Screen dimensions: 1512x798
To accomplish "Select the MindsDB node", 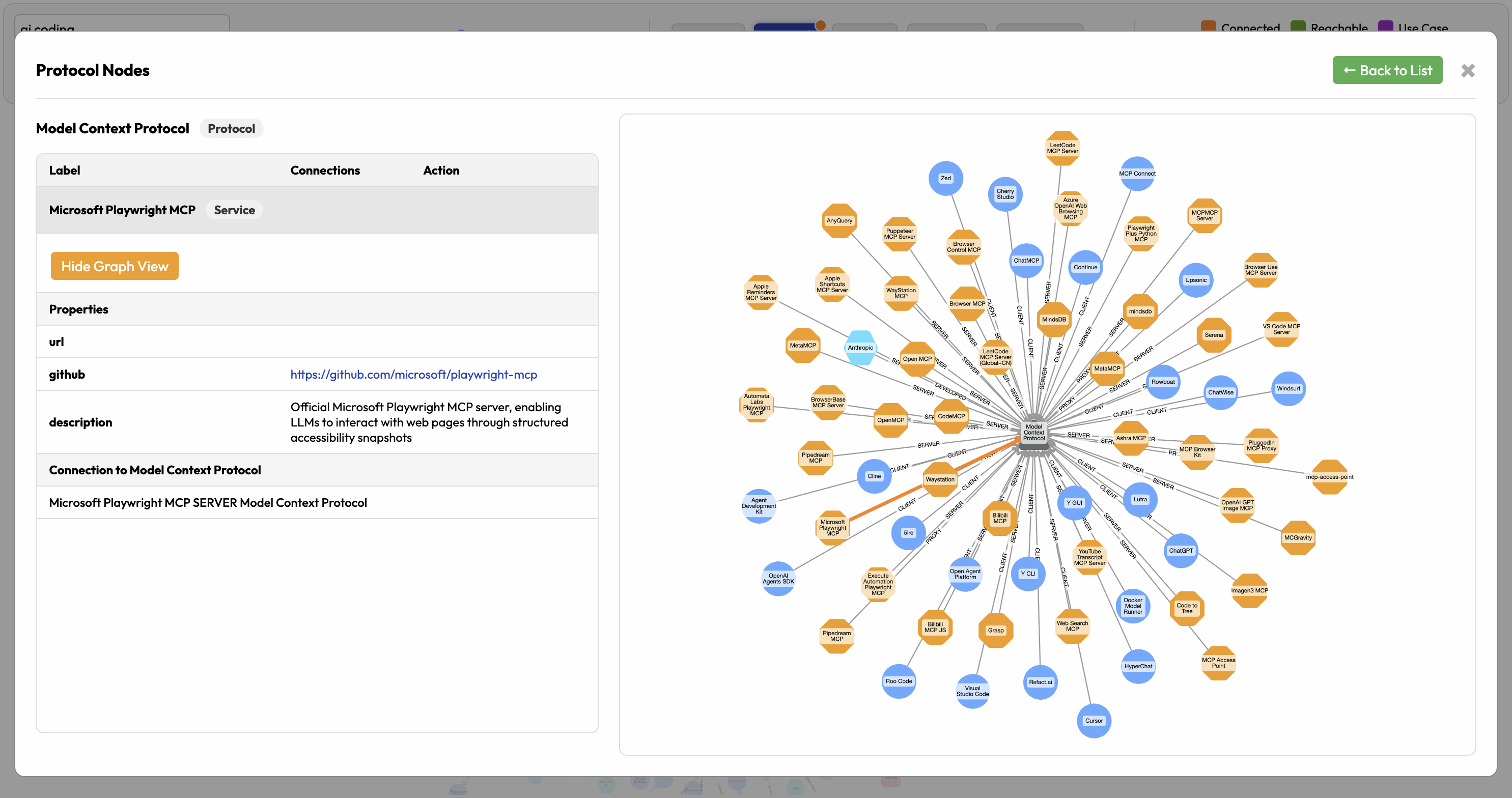I will pos(1054,320).
